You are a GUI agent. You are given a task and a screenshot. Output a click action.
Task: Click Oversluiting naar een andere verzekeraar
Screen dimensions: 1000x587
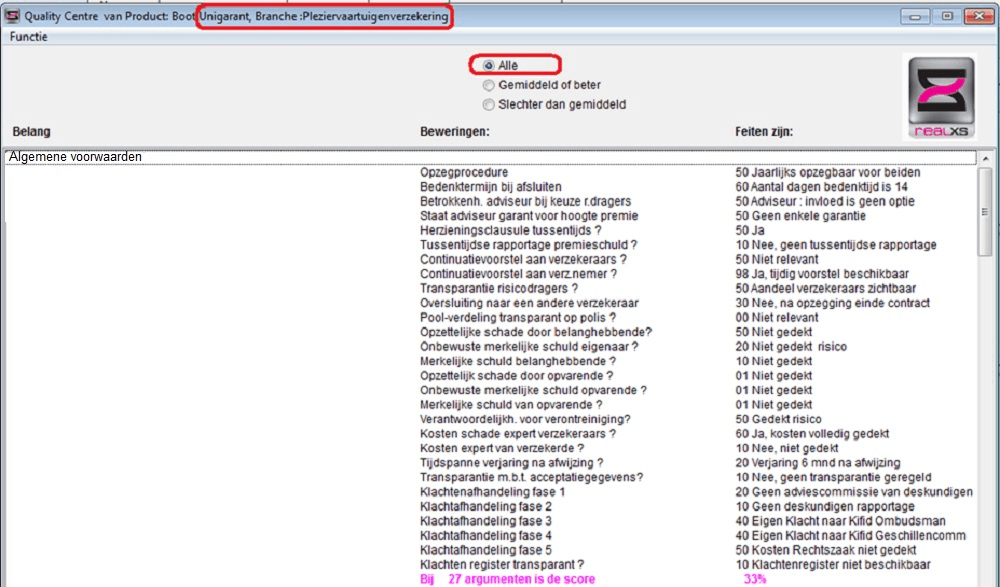click(x=529, y=303)
